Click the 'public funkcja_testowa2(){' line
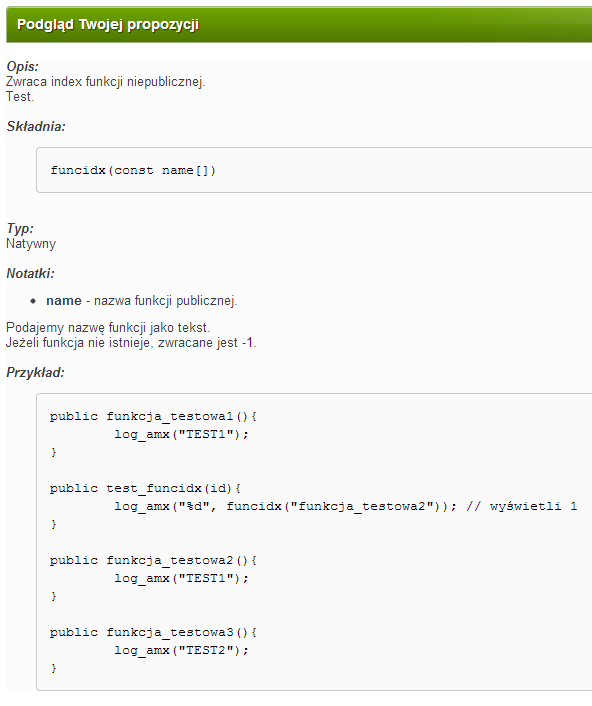 click(153, 561)
